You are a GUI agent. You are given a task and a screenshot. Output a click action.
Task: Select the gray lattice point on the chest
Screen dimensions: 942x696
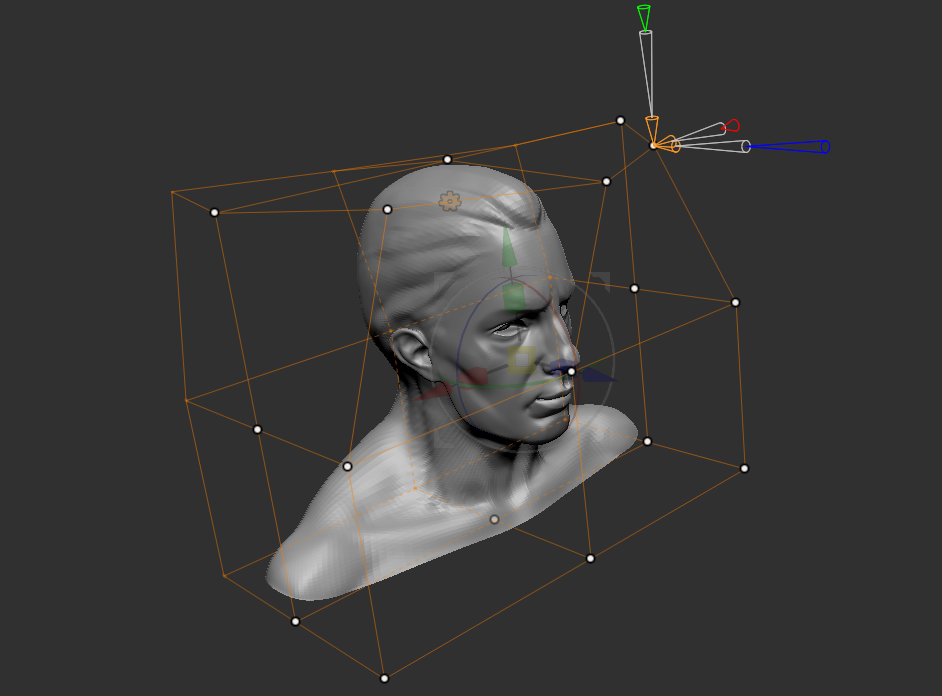[494, 519]
